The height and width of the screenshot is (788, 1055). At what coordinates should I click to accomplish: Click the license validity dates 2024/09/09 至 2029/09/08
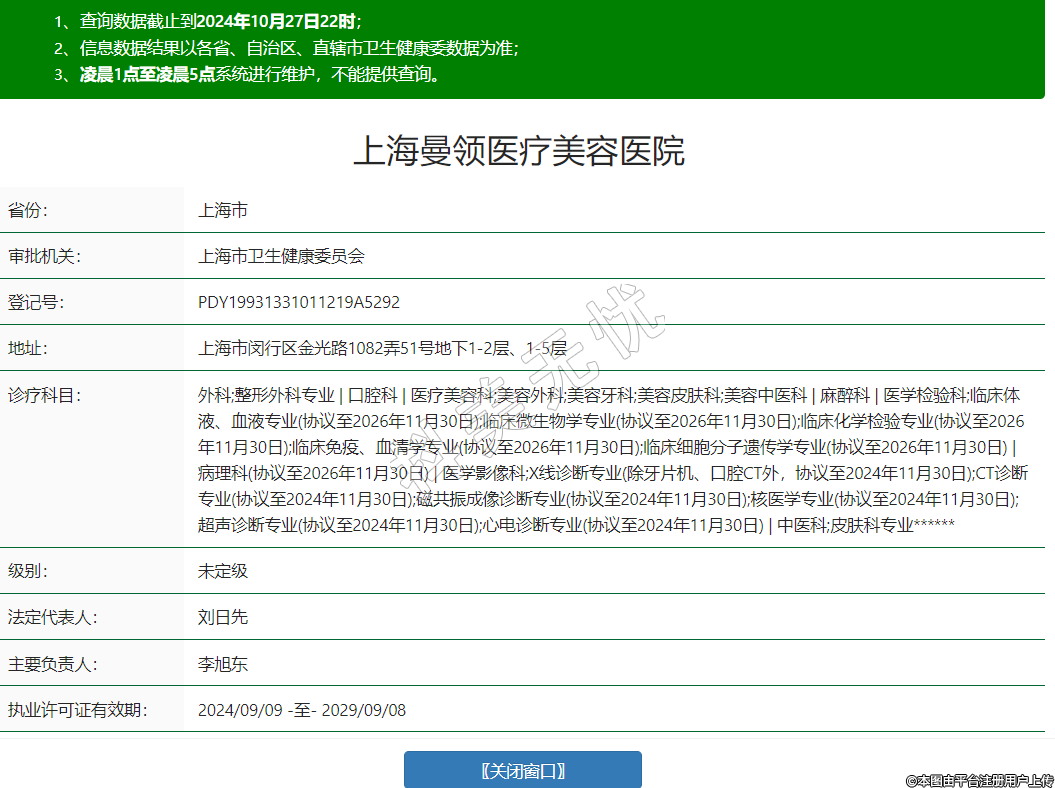click(302, 710)
